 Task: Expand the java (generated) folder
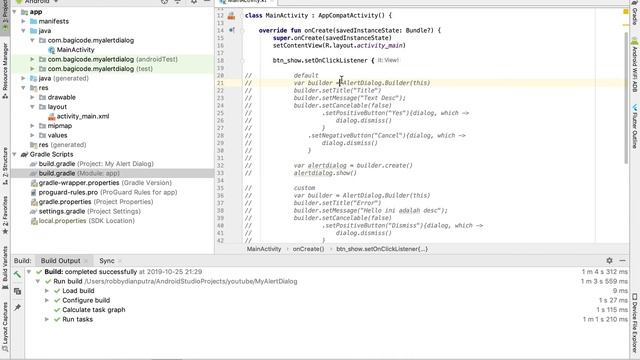pyautogui.click(x=24, y=78)
